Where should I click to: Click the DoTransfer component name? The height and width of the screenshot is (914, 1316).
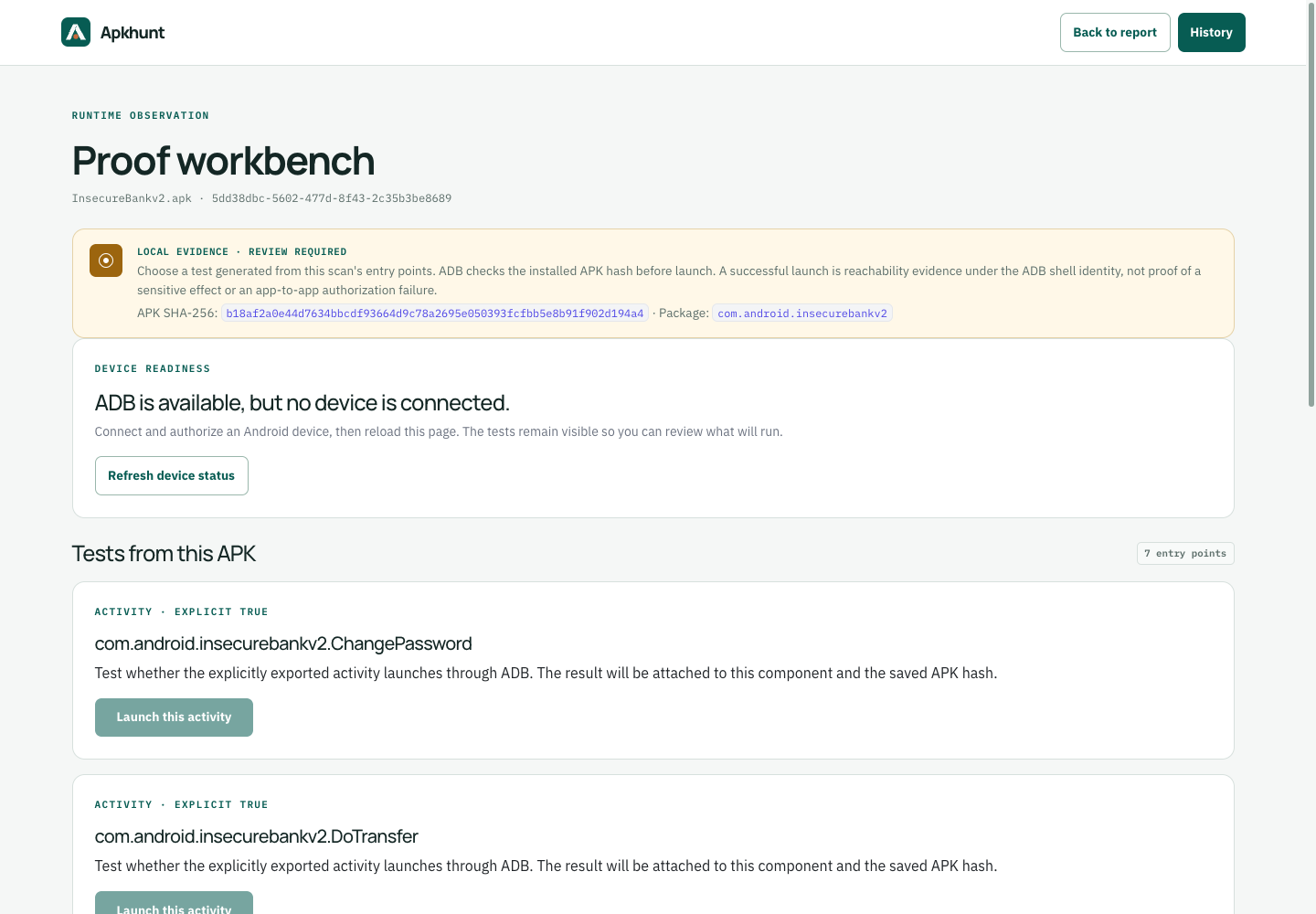coord(257,836)
